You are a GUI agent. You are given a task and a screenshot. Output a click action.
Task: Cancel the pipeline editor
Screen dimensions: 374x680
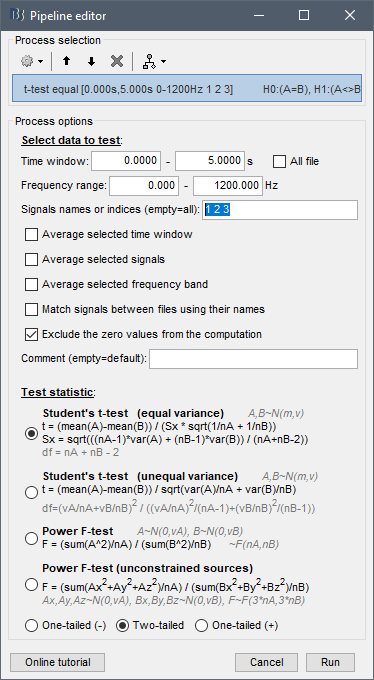267,662
